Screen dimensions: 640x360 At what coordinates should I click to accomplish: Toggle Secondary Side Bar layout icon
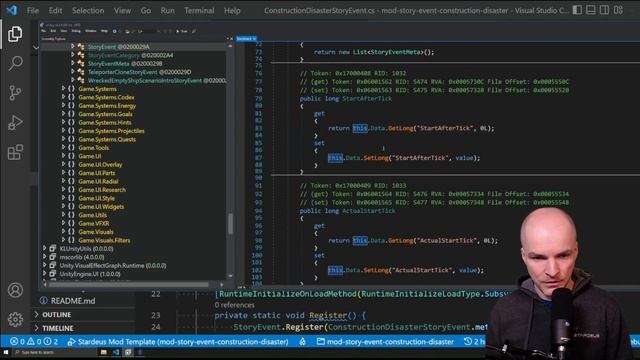tap(604, 10)
